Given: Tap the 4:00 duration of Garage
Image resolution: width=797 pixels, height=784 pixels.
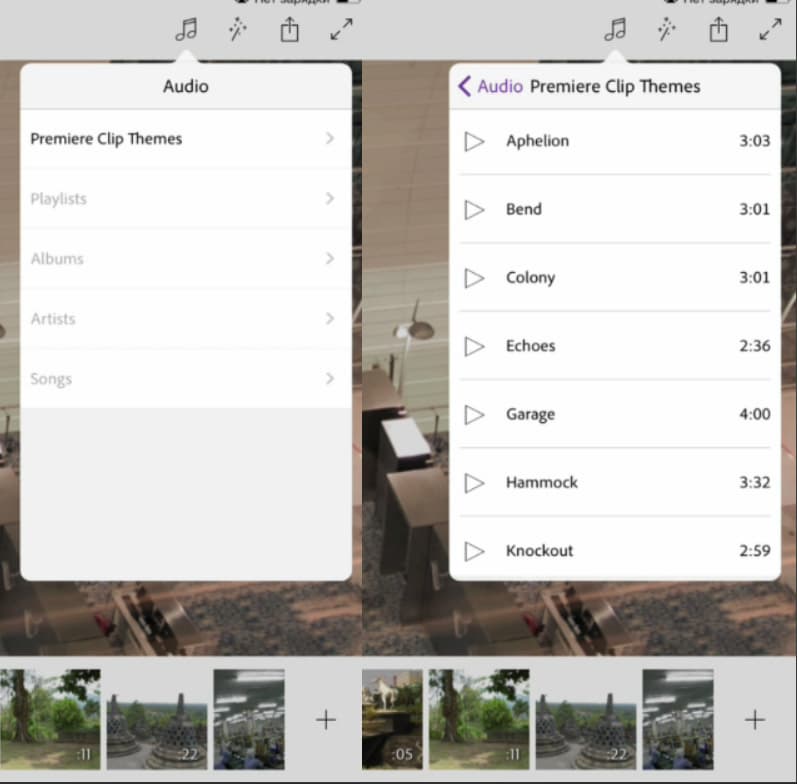Looking at the screenshot, I should tap(754, 414).
